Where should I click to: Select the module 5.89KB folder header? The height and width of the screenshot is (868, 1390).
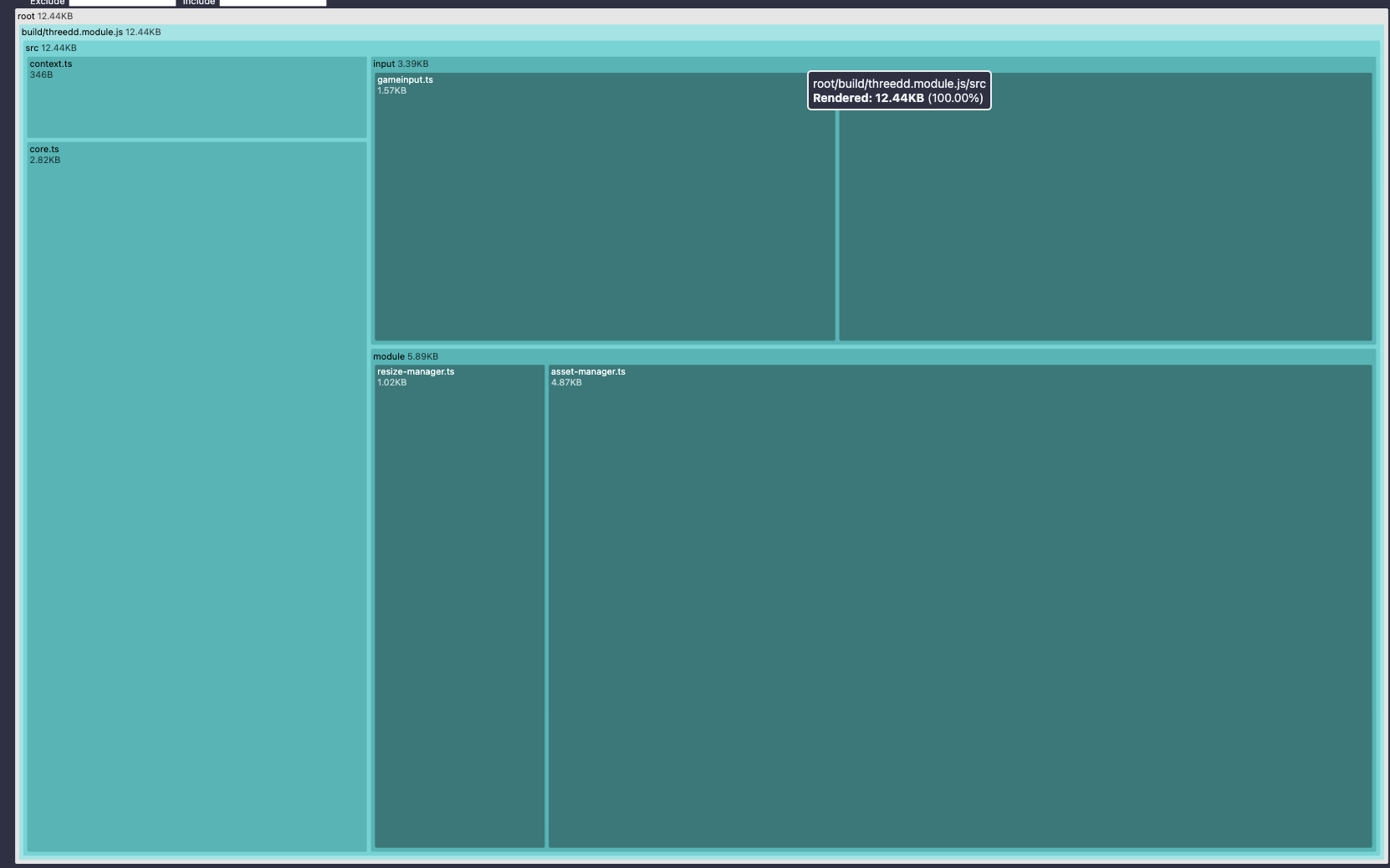coord(872,356)
